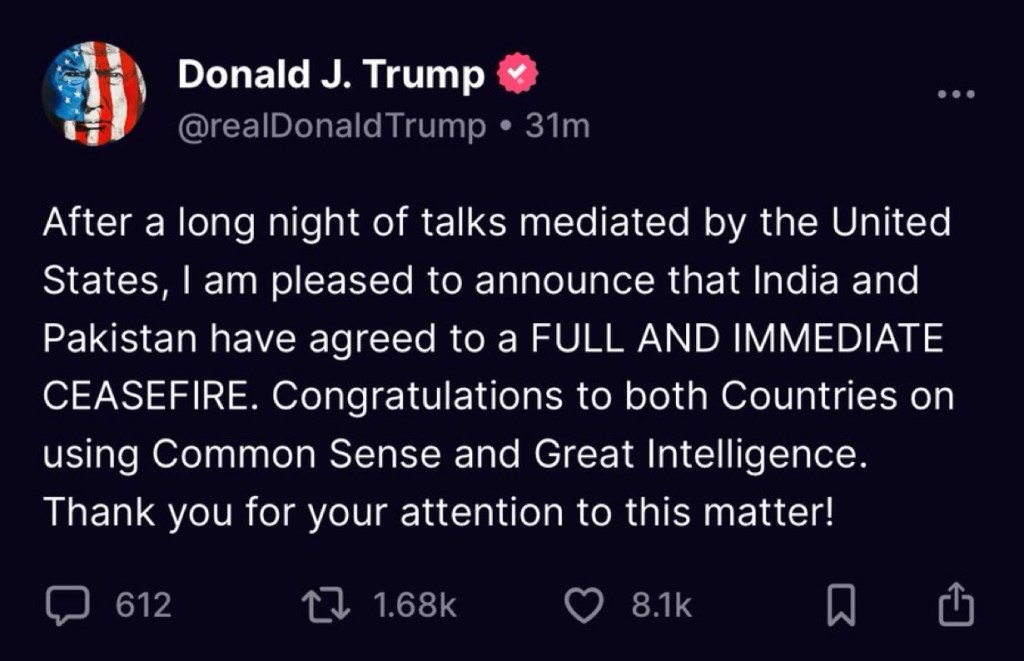Open the @realDonaldTrump handle link

pyautogui.click(x=332, y=127)
